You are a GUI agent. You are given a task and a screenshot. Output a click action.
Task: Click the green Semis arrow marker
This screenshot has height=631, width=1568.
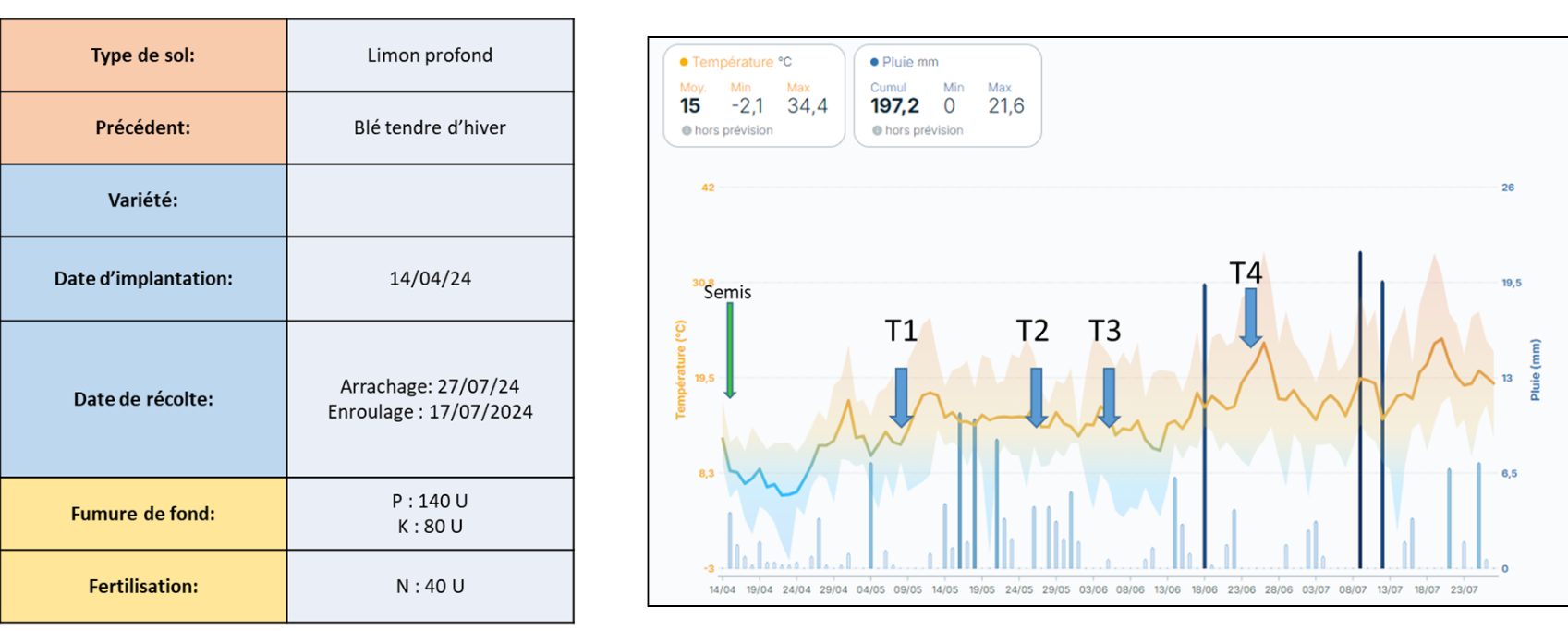[x=730, y=351]
